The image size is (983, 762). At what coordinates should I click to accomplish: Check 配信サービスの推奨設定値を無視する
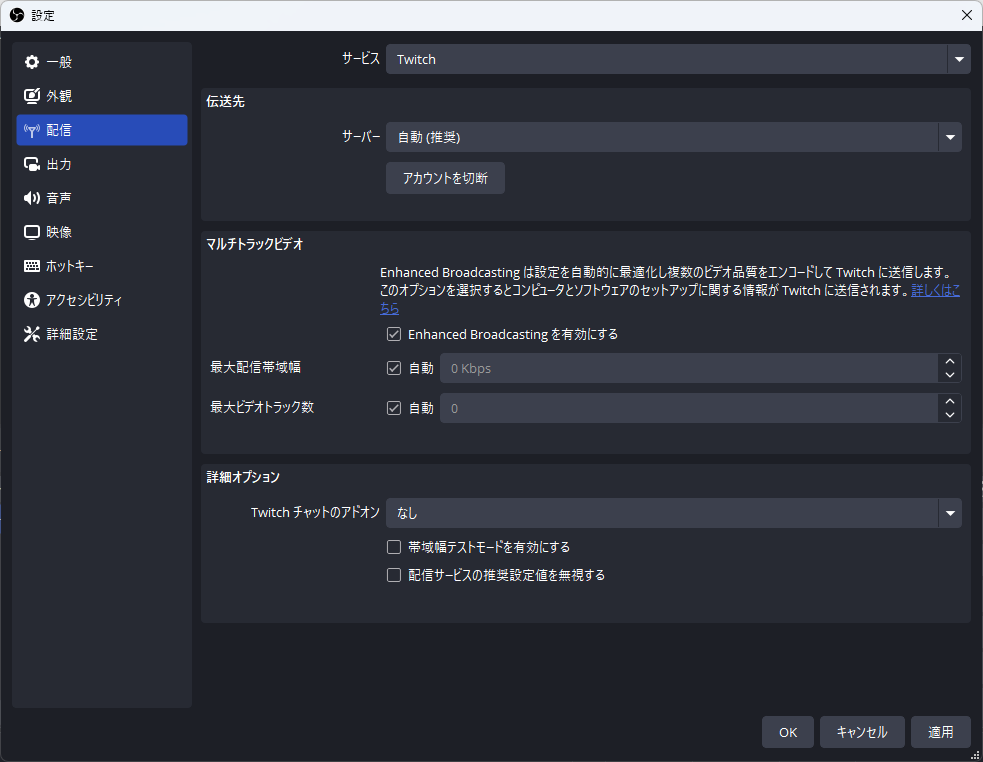(x=393, y=575)
